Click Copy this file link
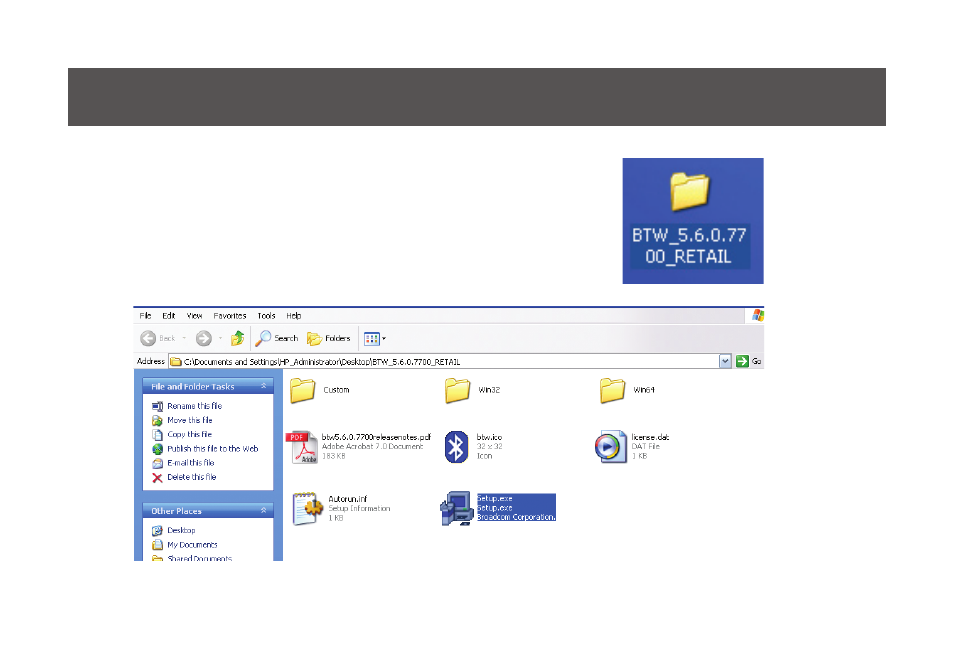The image size is (954, 664). (x=189, y=435)
